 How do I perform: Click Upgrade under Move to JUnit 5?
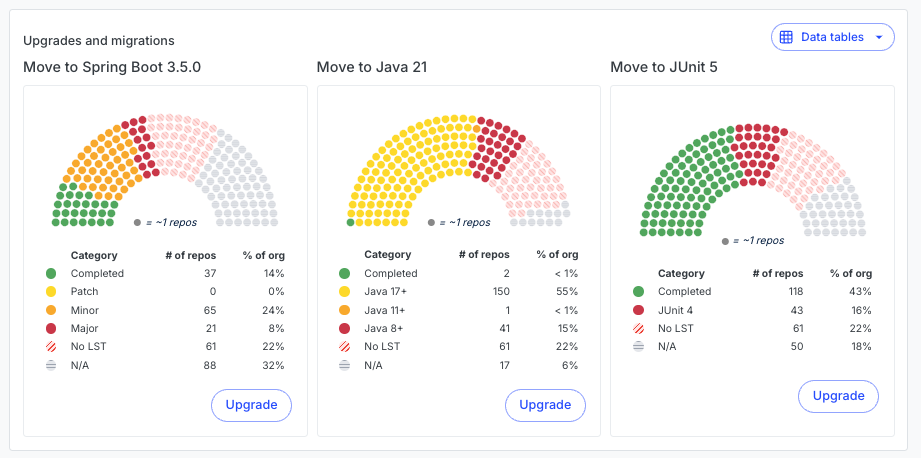838,396
